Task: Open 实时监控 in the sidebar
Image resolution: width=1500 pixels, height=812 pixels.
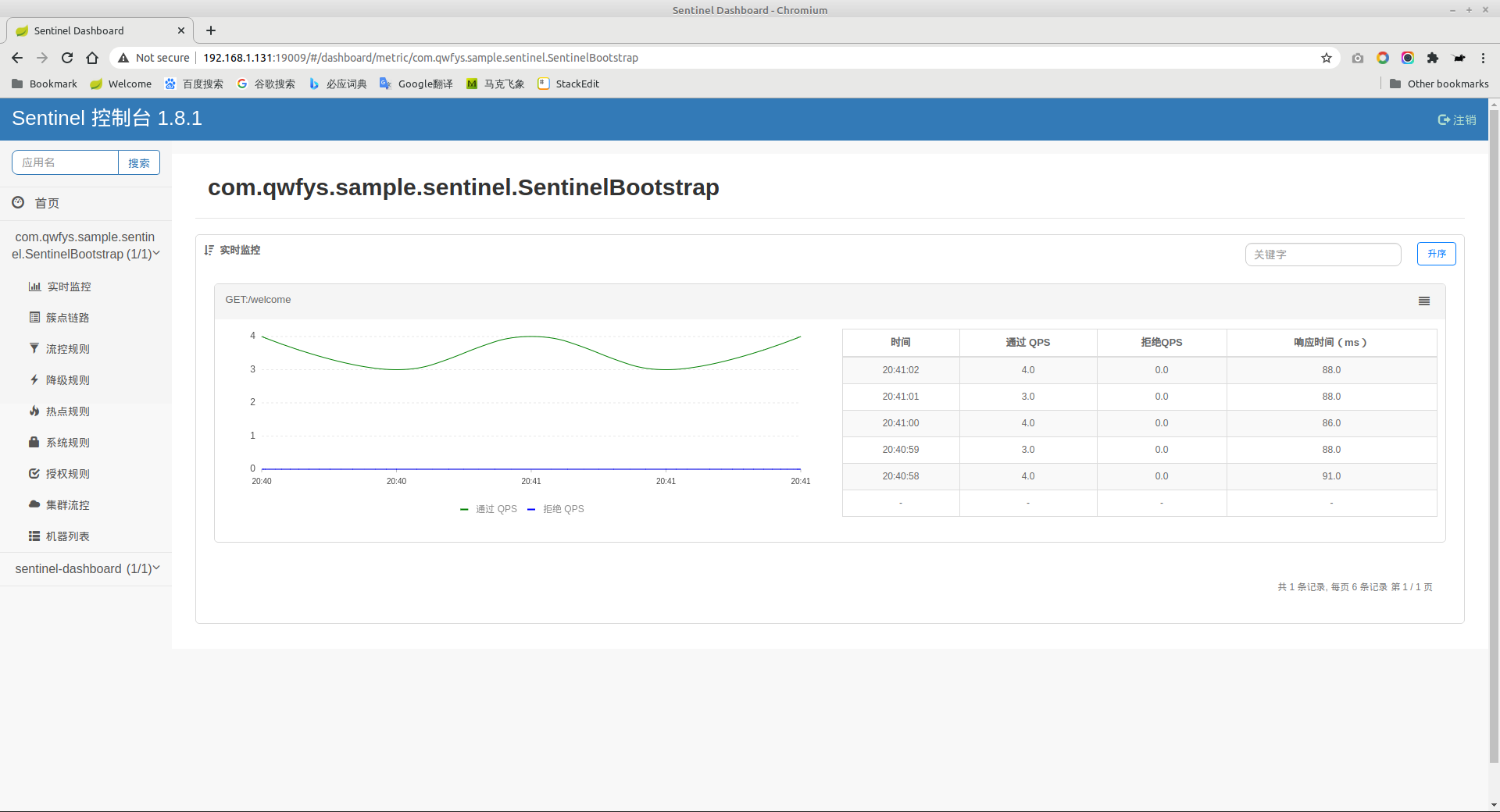Action: click(x=69, y=287)
